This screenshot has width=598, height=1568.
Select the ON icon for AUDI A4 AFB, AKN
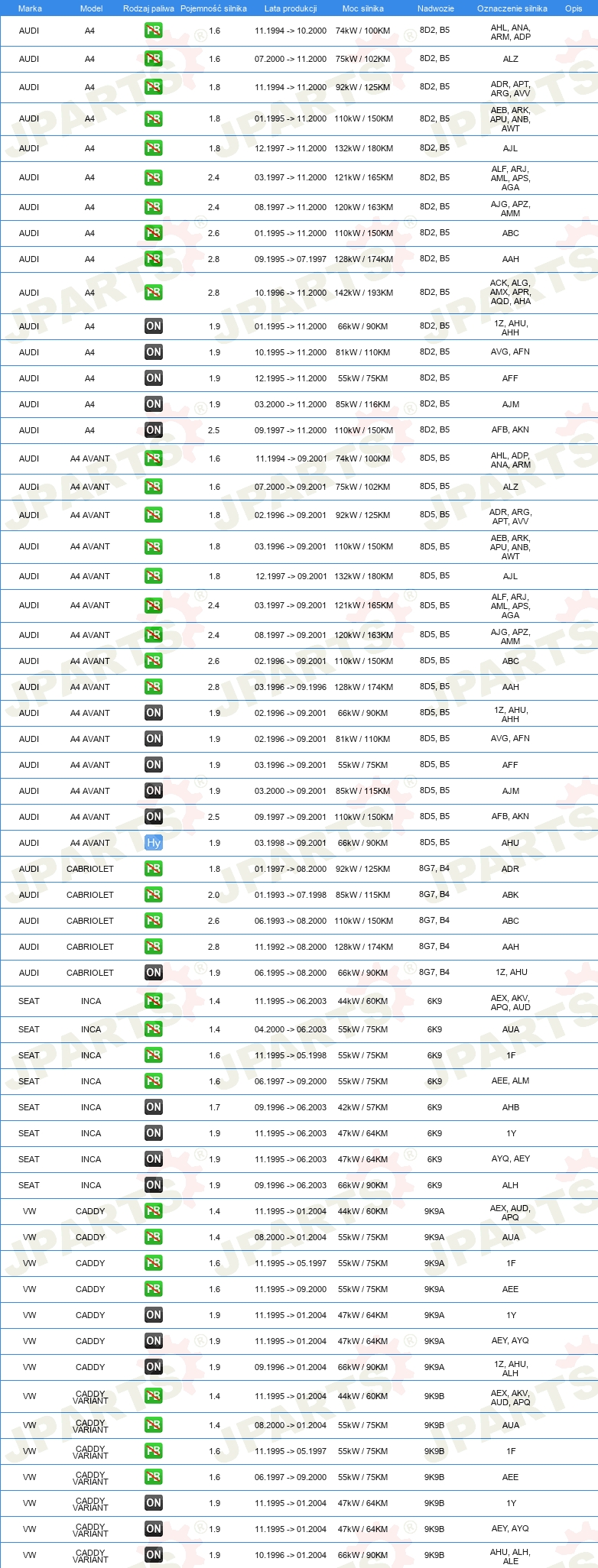click(153, 430)
